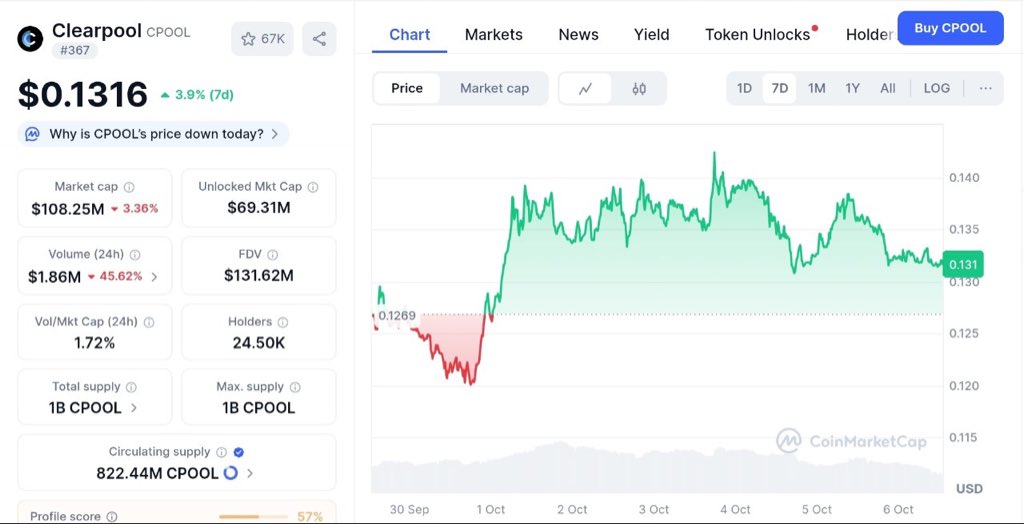Click the $69.31M unlocked cap value
The height and width of the screenshot is (524, 1024).
pos(259,208)
